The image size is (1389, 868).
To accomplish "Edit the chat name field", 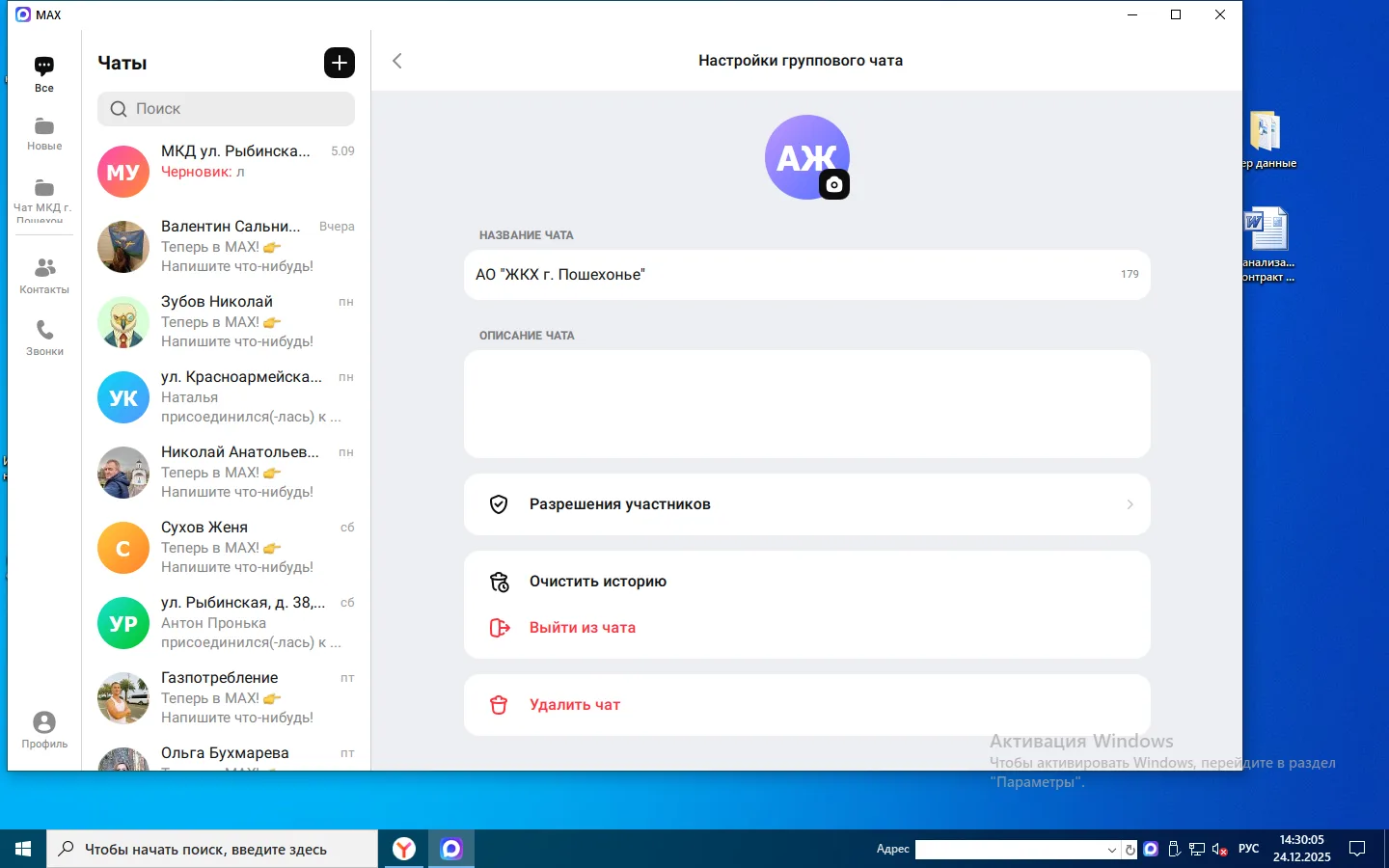I will point(791,275).
